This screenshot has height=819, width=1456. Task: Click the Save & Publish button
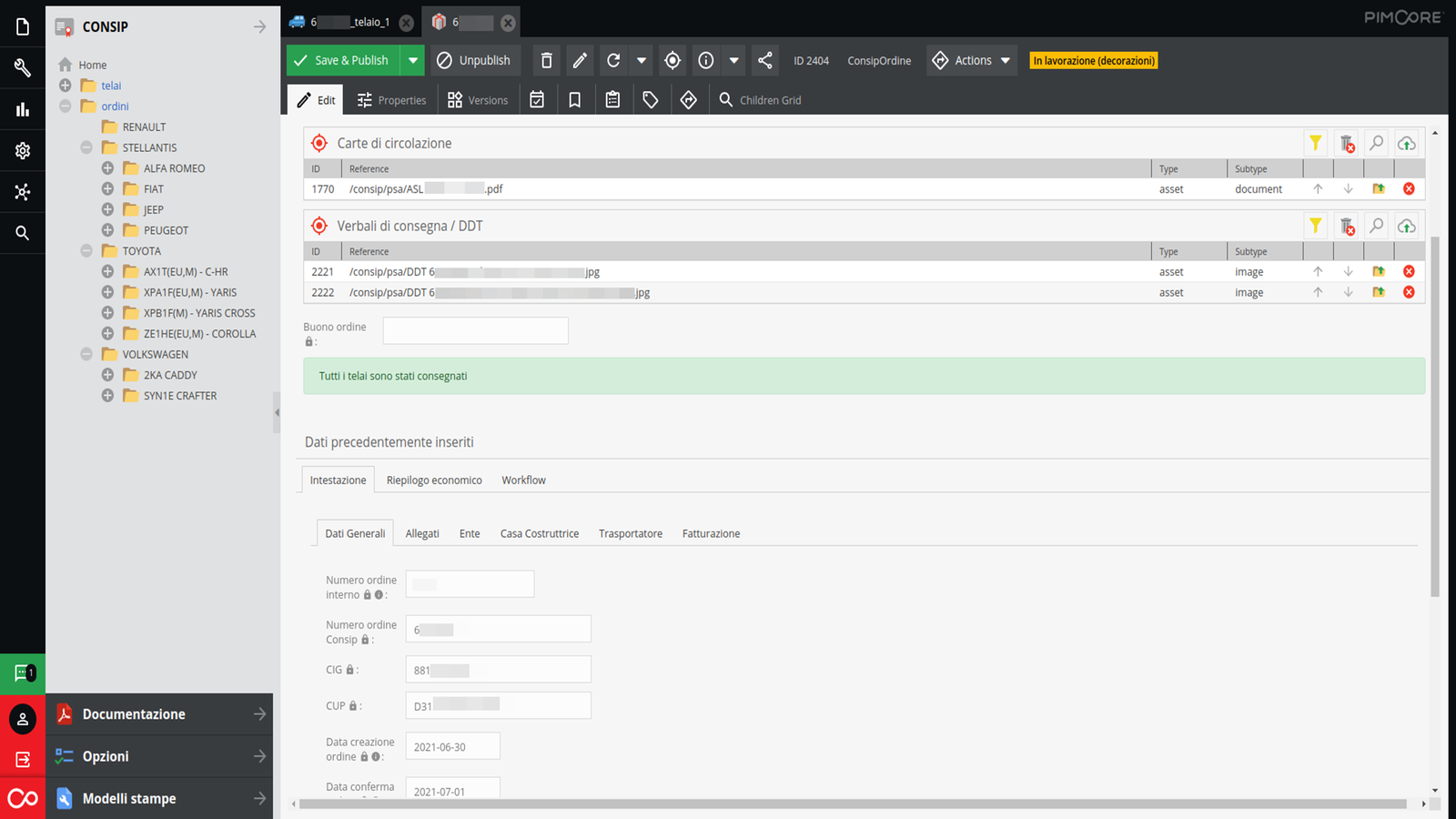(x=343, y=60)
